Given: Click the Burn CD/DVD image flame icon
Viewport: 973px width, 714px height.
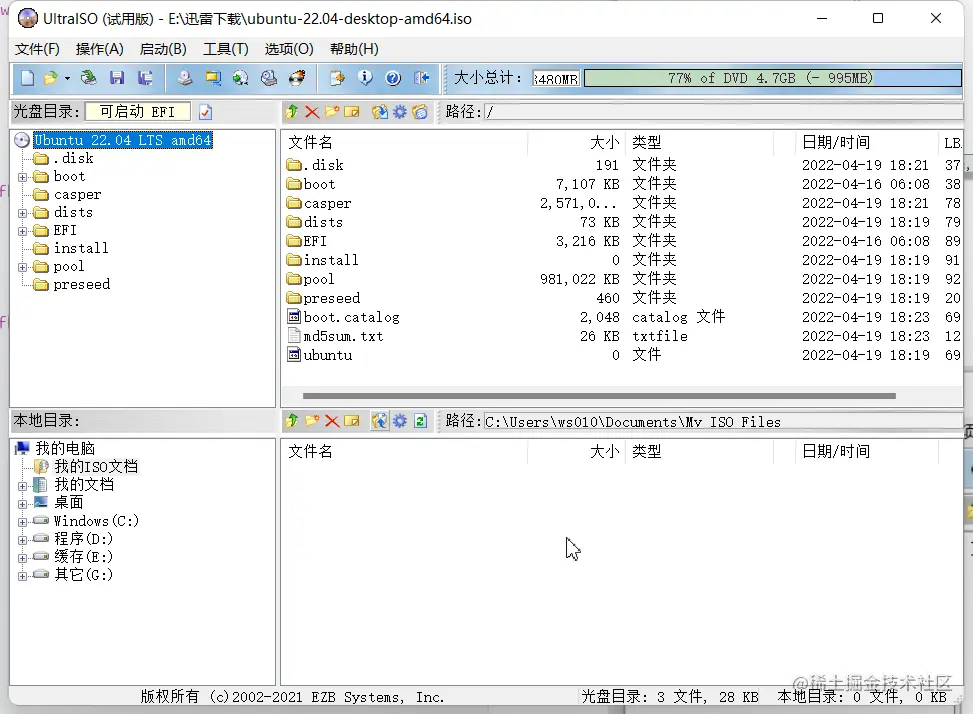Looking at the screenshot, I should (297, 78).
